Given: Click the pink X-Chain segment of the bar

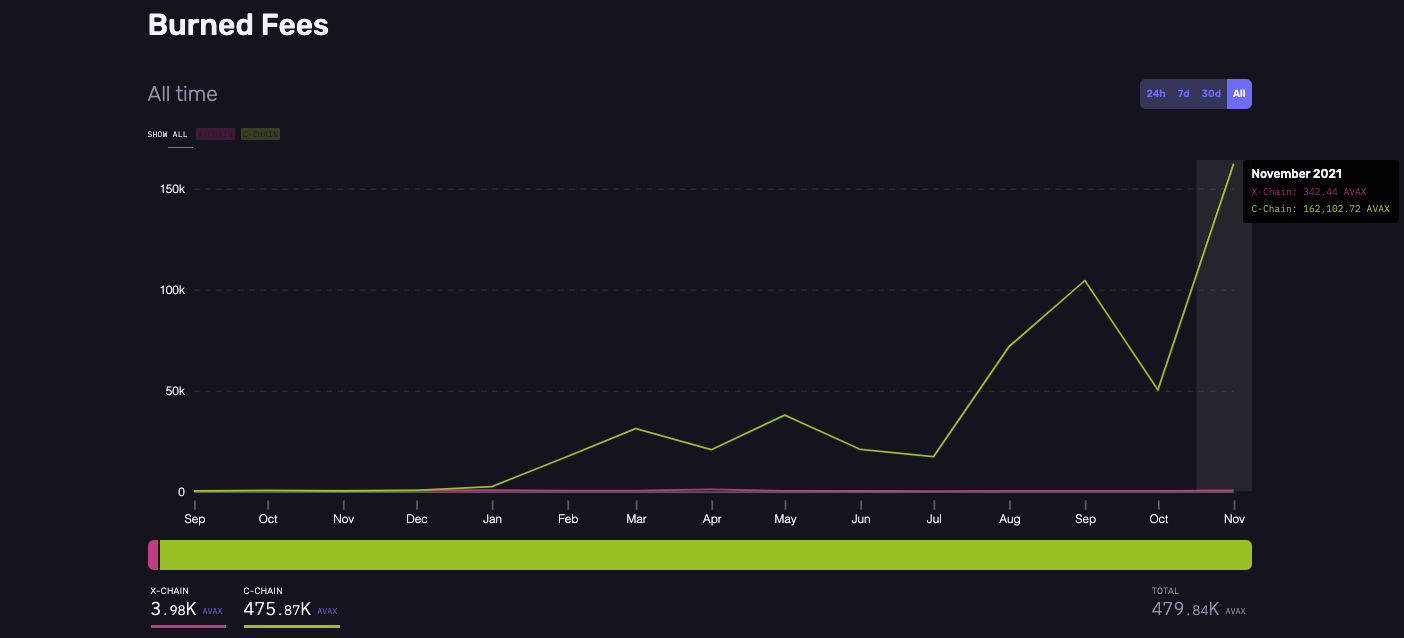Looking at the screenshot, I should coord(153,555).
